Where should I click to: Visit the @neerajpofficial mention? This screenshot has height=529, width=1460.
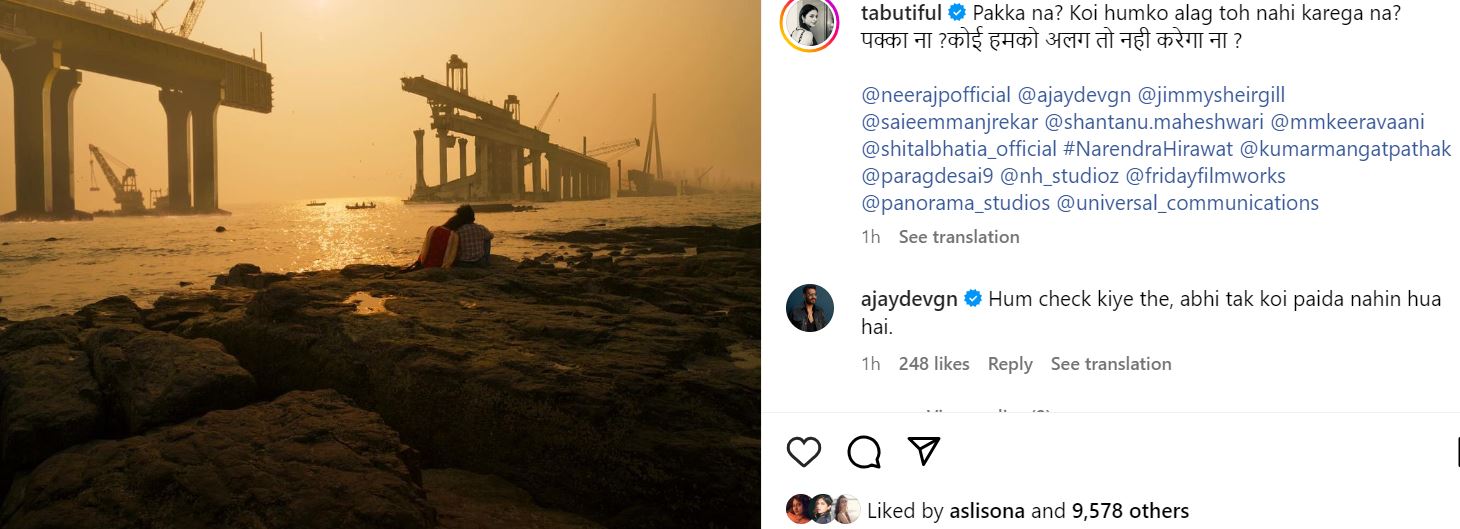click(x=936, y=95)
